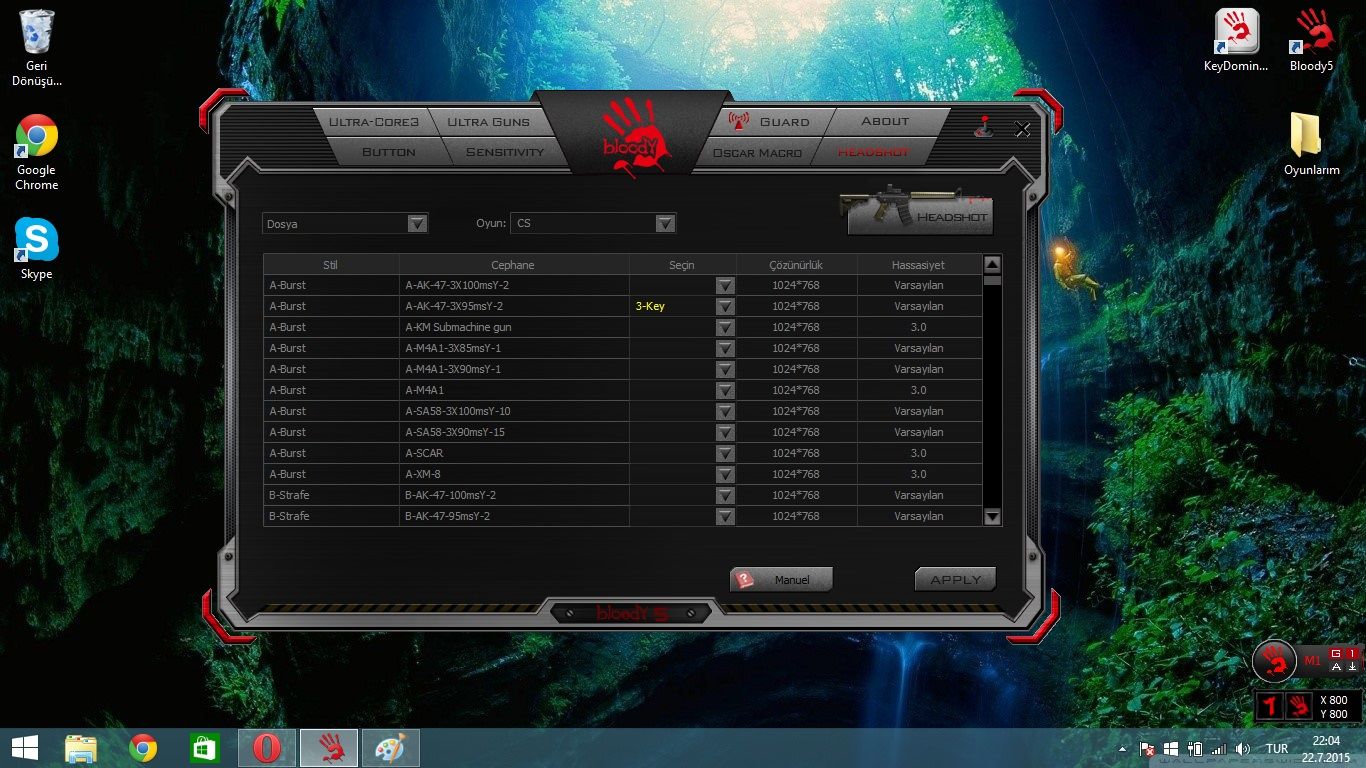Select the Skype desktop shortcut
Viewport: 1366px width, 768px height.
[x=37, y=249]
